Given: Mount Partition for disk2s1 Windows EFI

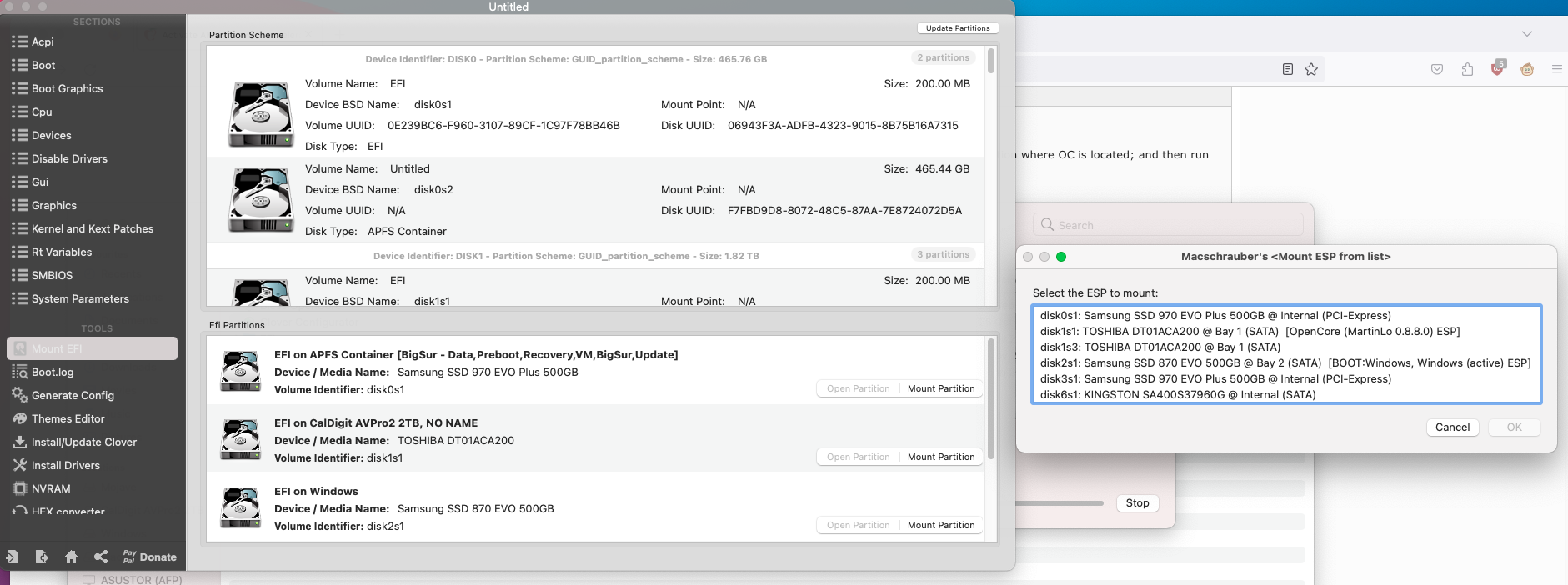Looking at the screenshot, I should point(941,525).
